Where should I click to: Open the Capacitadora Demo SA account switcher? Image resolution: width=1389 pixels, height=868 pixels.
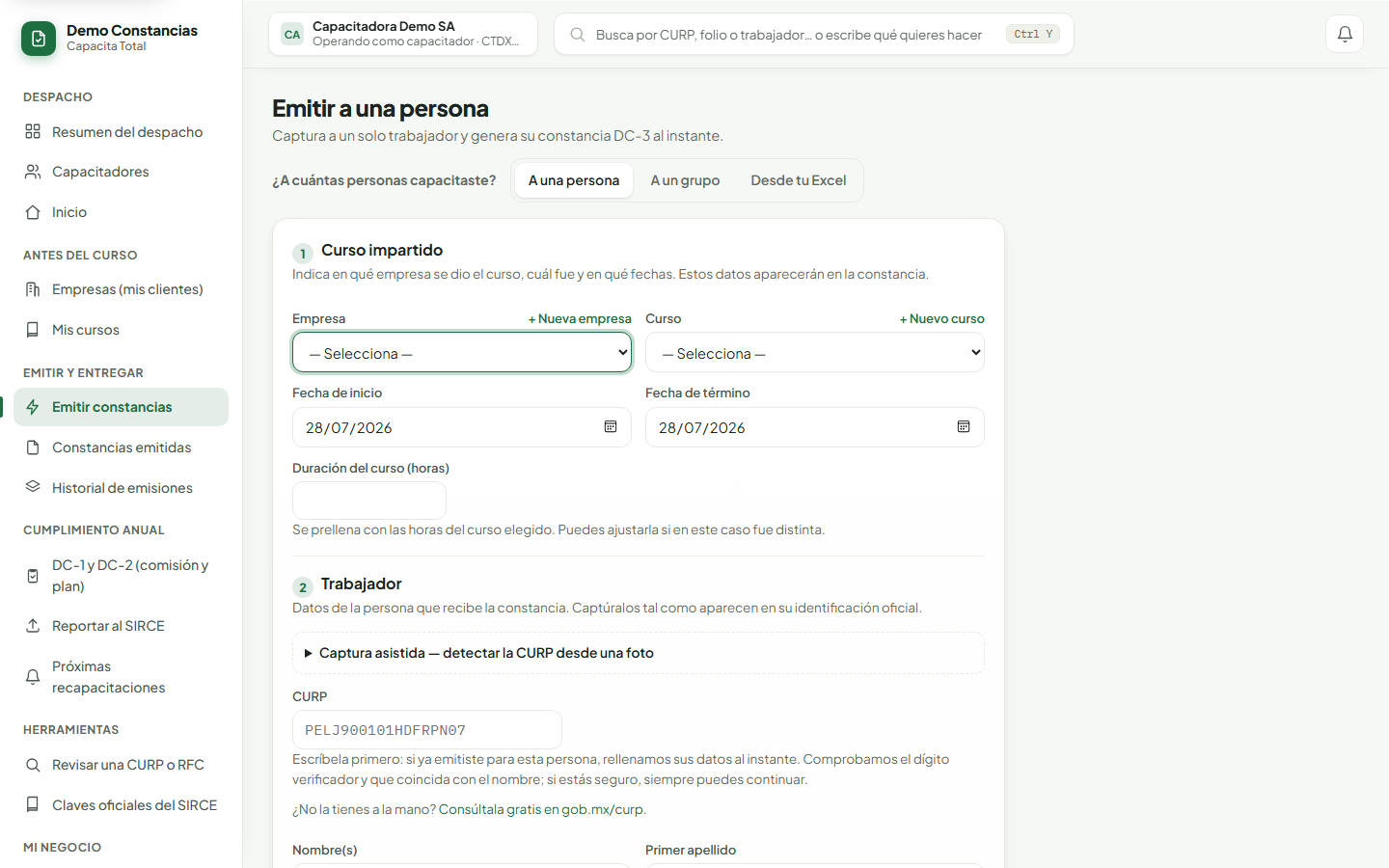coord(403,34)
